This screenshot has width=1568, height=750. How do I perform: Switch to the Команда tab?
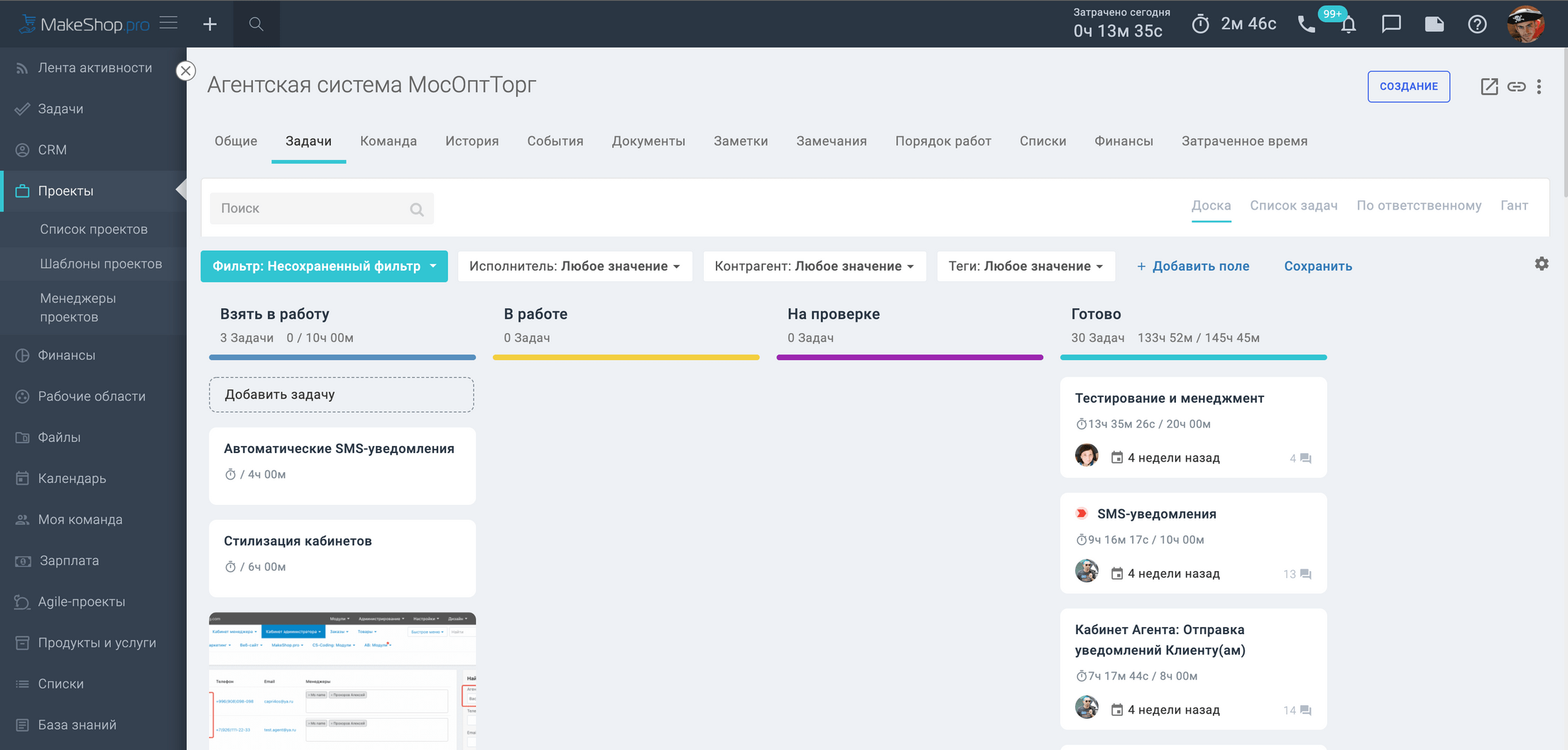pyautogui.click(x=388, y=141)
